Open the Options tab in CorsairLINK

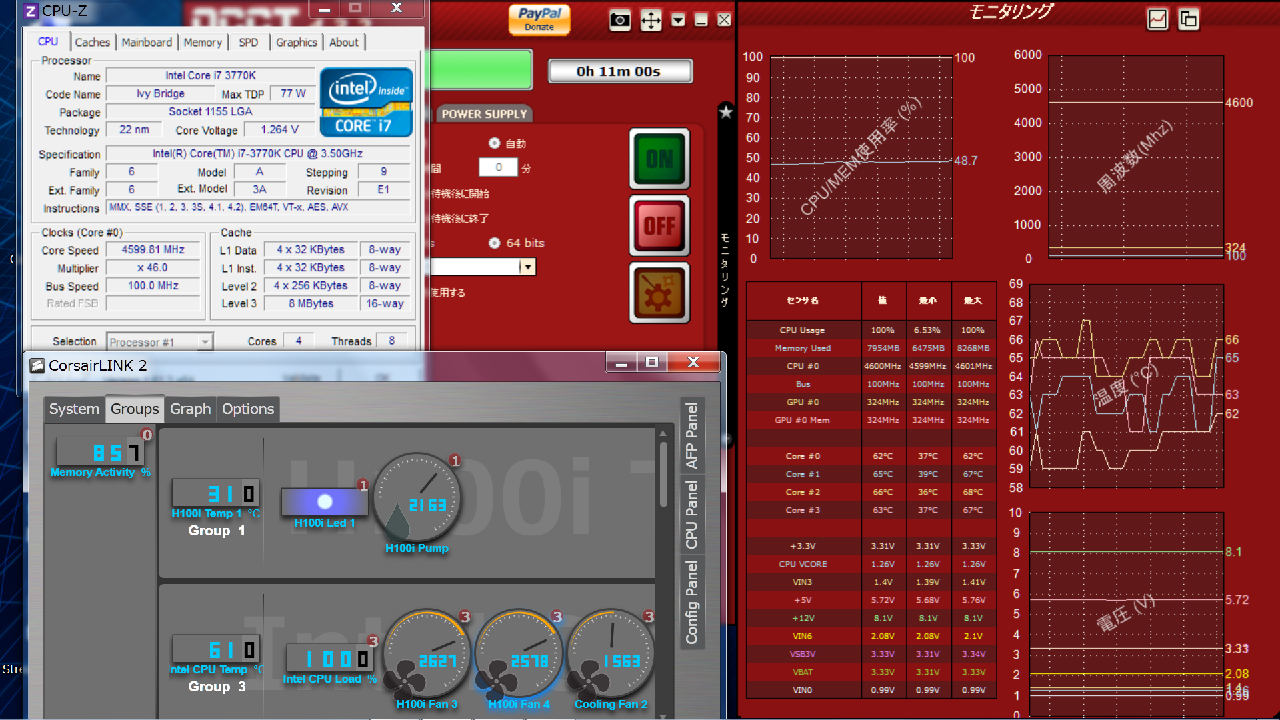pyautogui.click(x=248, y=409)
